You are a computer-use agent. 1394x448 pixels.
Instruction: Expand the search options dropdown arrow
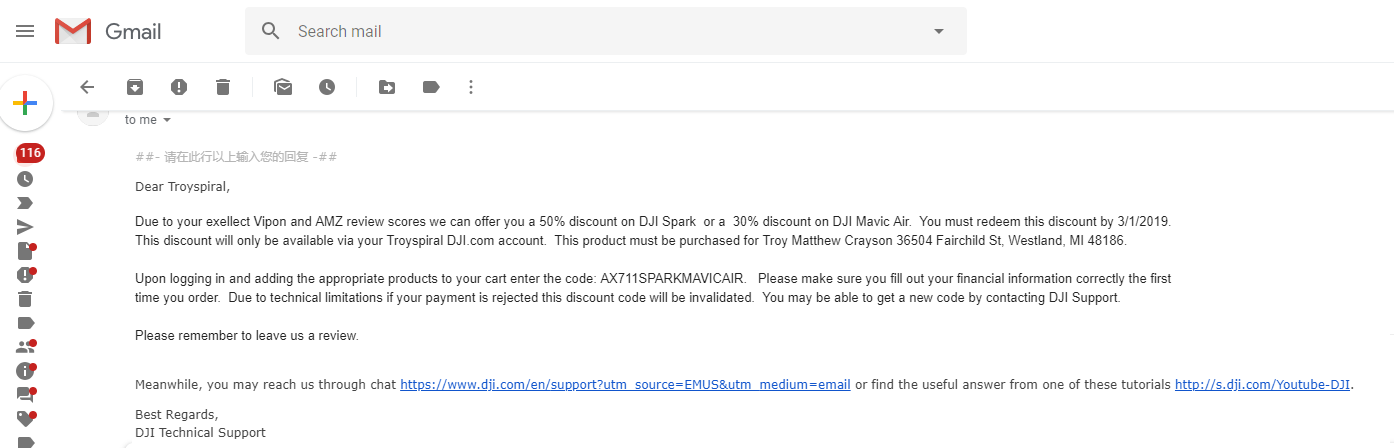938,31
